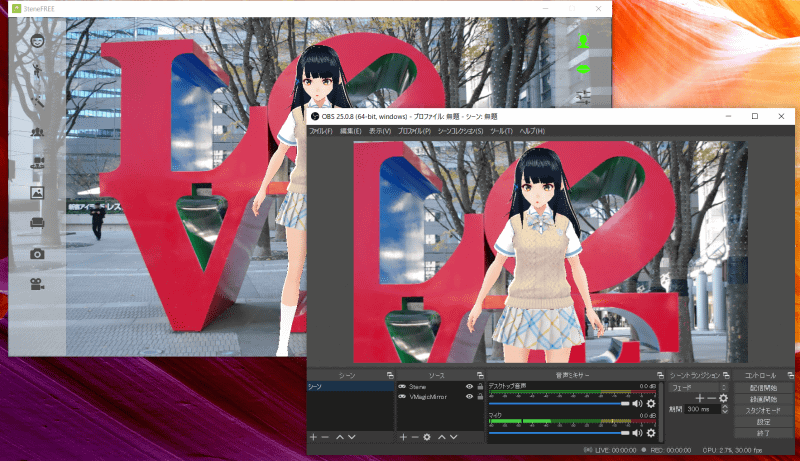Toggle the green lip sync icon in 3tene
The height and width of the screenshot is (461, 800).
pyautogui.click(x=583, y=69)
